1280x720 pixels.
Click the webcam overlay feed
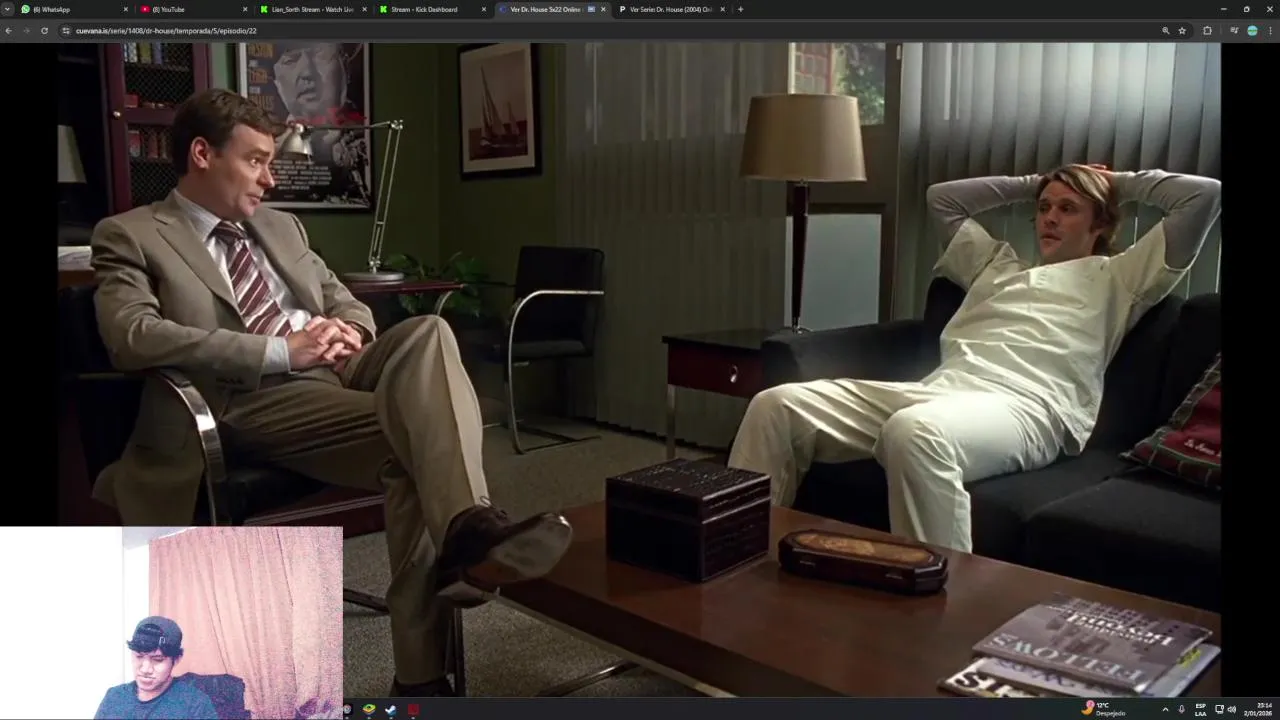point(171,623)
